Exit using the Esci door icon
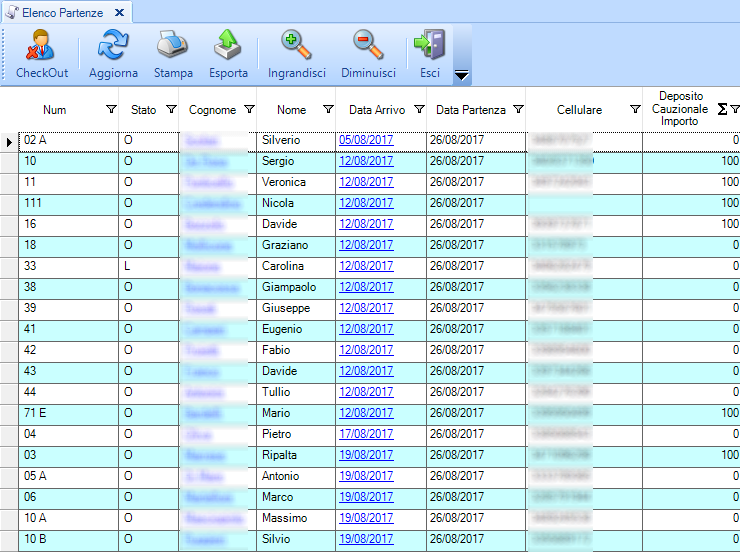The image size is (740, 552). click(x=430, y=45)
